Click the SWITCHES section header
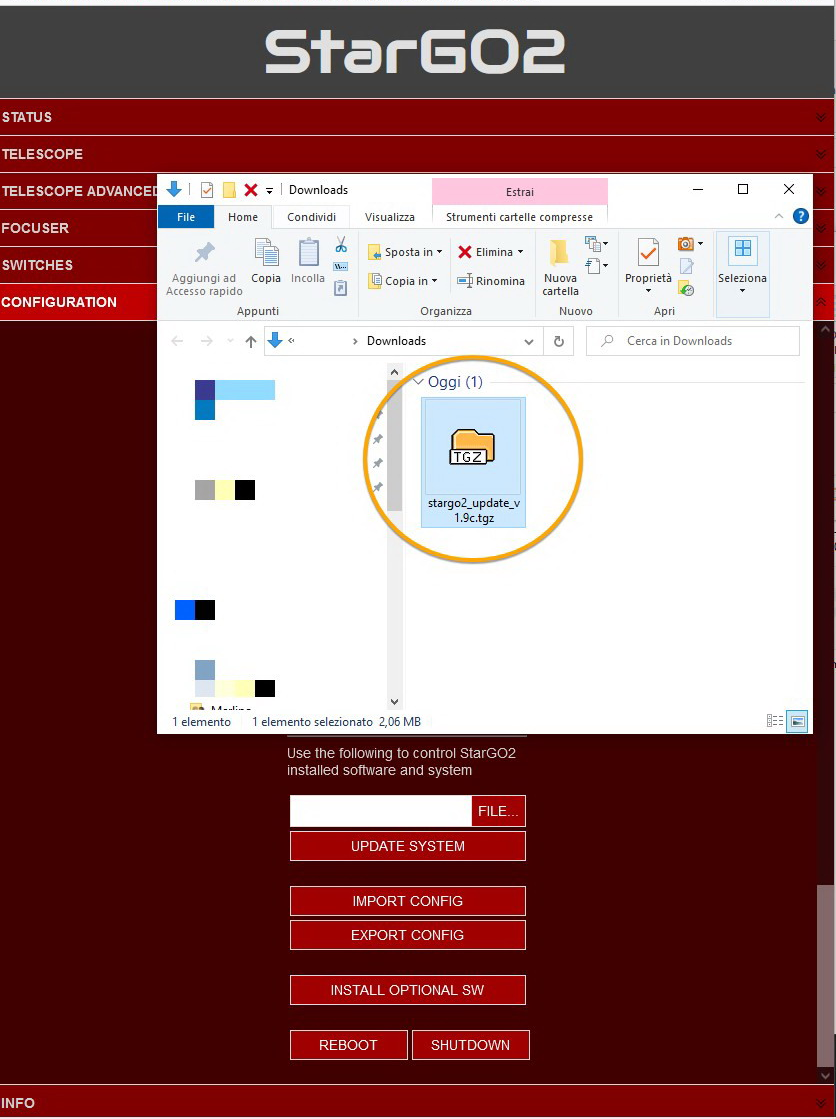 79,265
